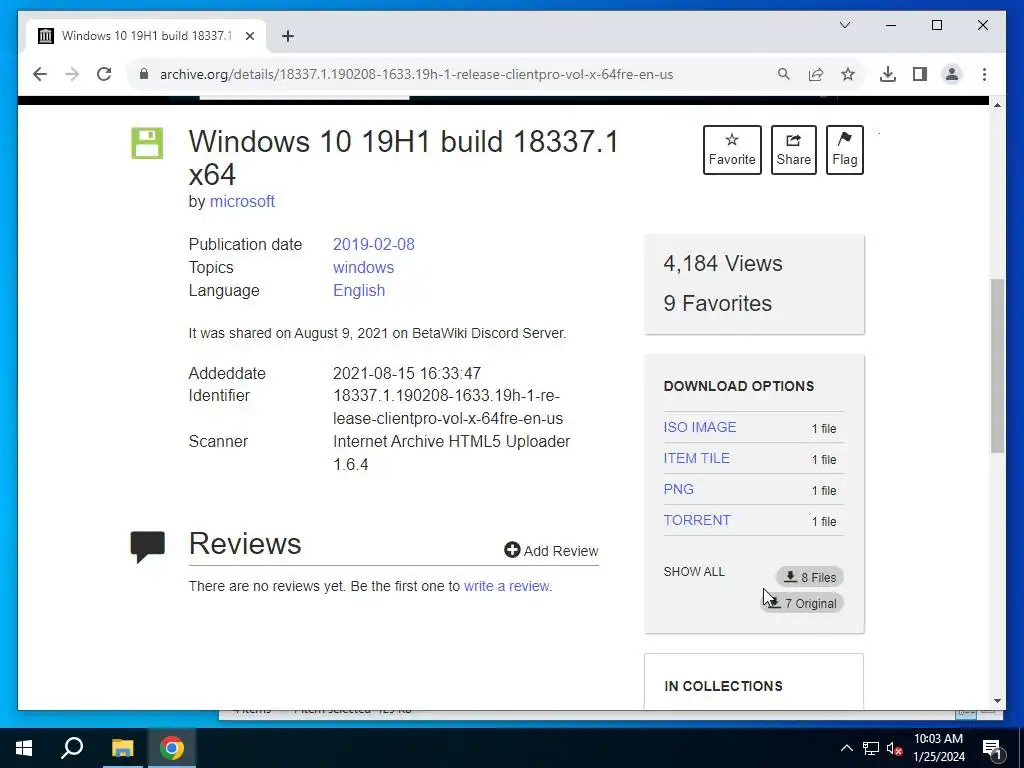Reload the current page
This screenshot has height=768, width=1024.
(104, 74)
